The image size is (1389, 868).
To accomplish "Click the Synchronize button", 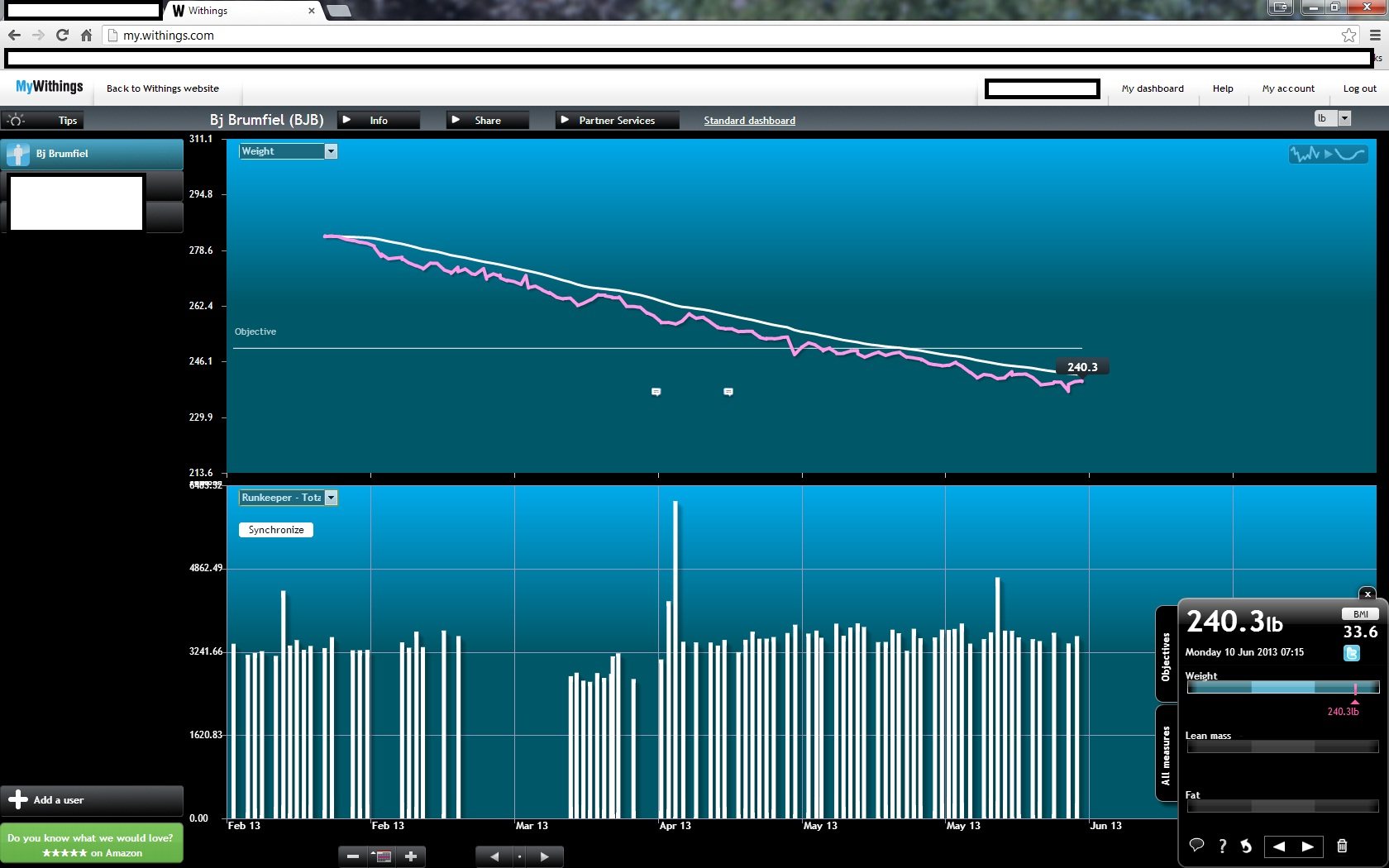I will tap(276, 530).
